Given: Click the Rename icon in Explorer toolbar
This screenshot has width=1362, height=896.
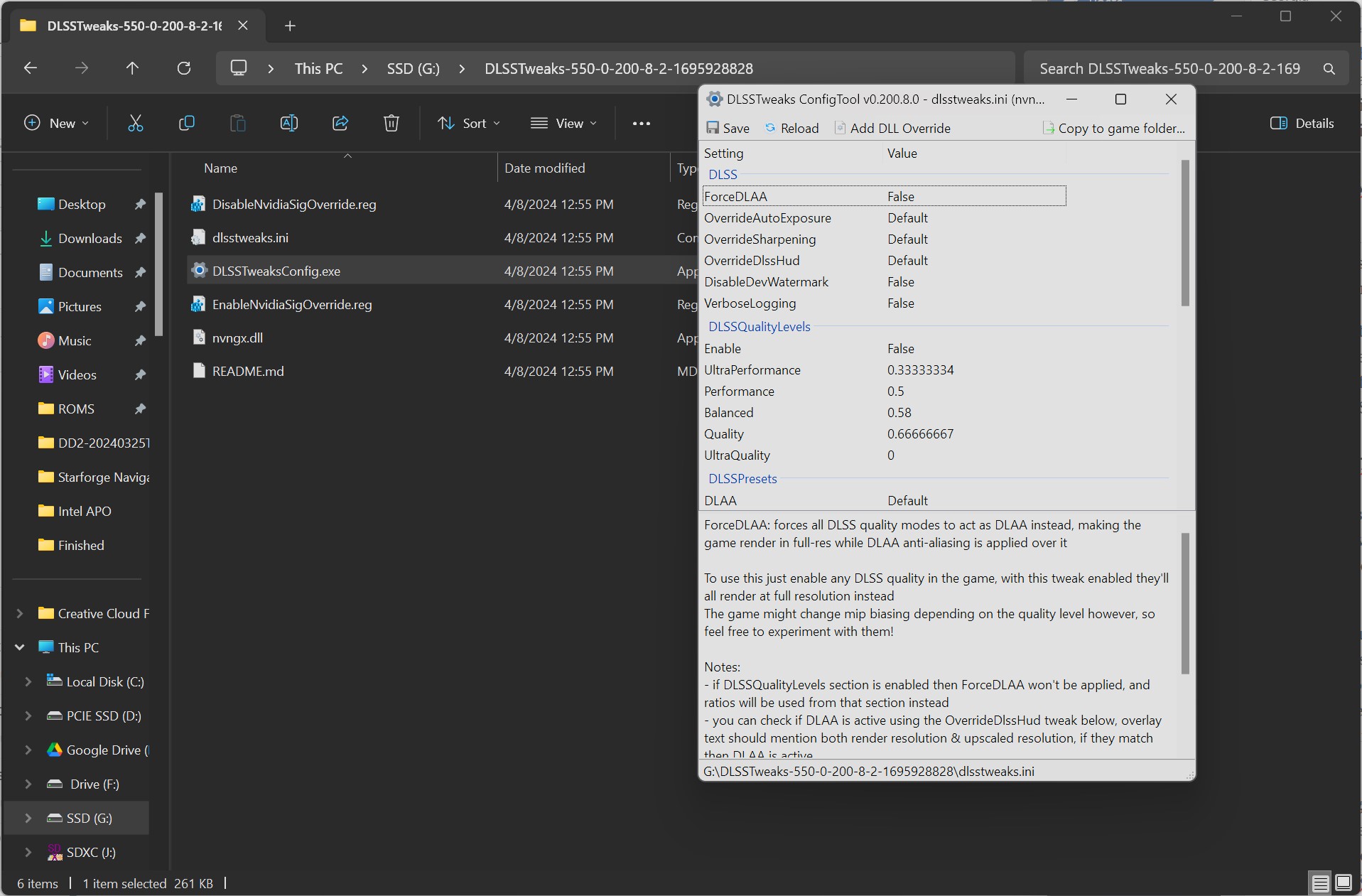Looking at the screenshot, I should coord(288,123).
